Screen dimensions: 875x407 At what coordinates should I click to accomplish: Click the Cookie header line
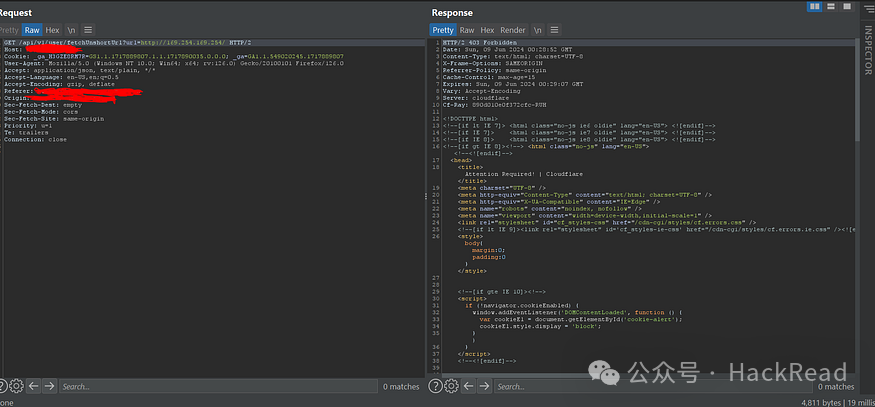174,56
